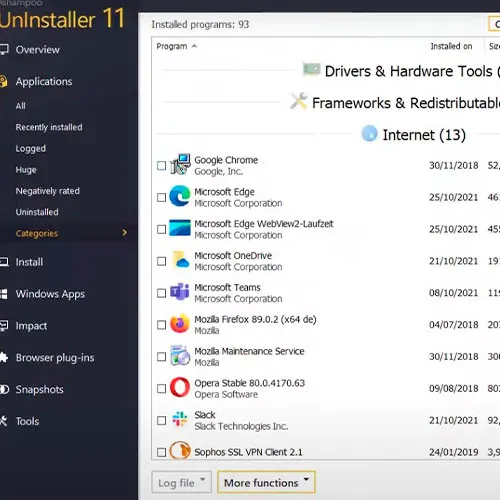
Task: Click the Impact sidebar icon
Action: [x=4, y=325]
